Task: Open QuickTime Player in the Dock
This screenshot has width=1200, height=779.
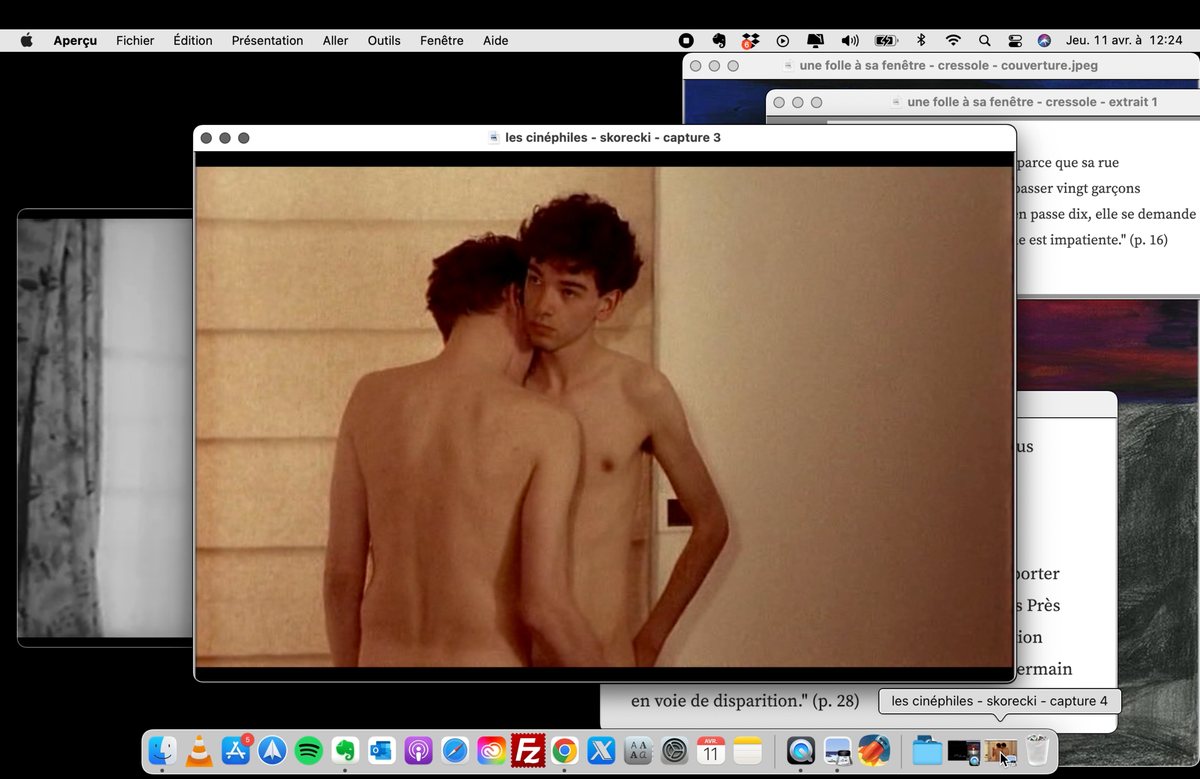Action: pos(801,750)
